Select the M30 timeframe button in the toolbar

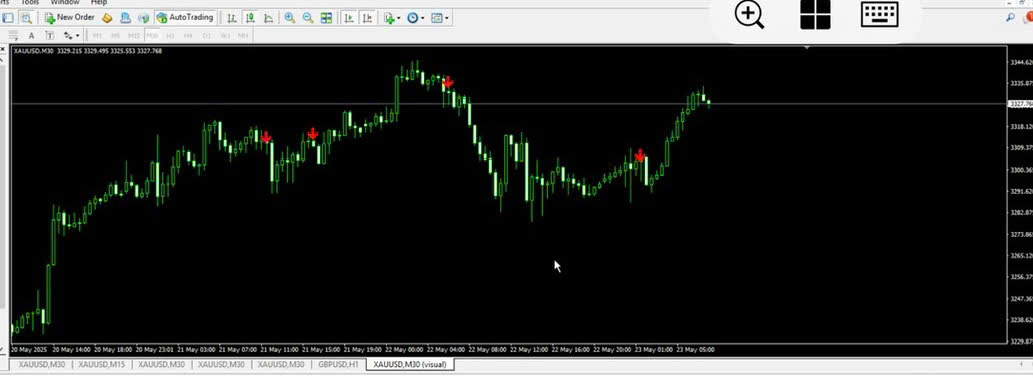pos(152,35)
